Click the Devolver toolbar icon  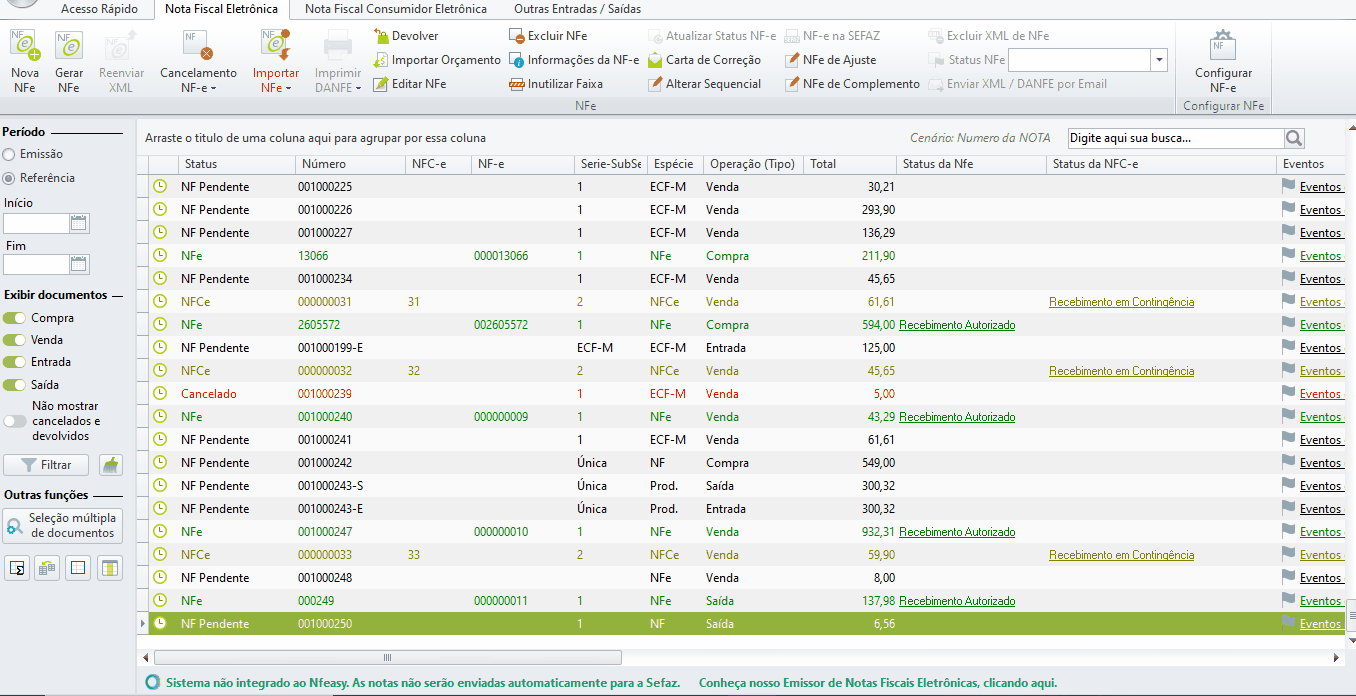(382, 36)
